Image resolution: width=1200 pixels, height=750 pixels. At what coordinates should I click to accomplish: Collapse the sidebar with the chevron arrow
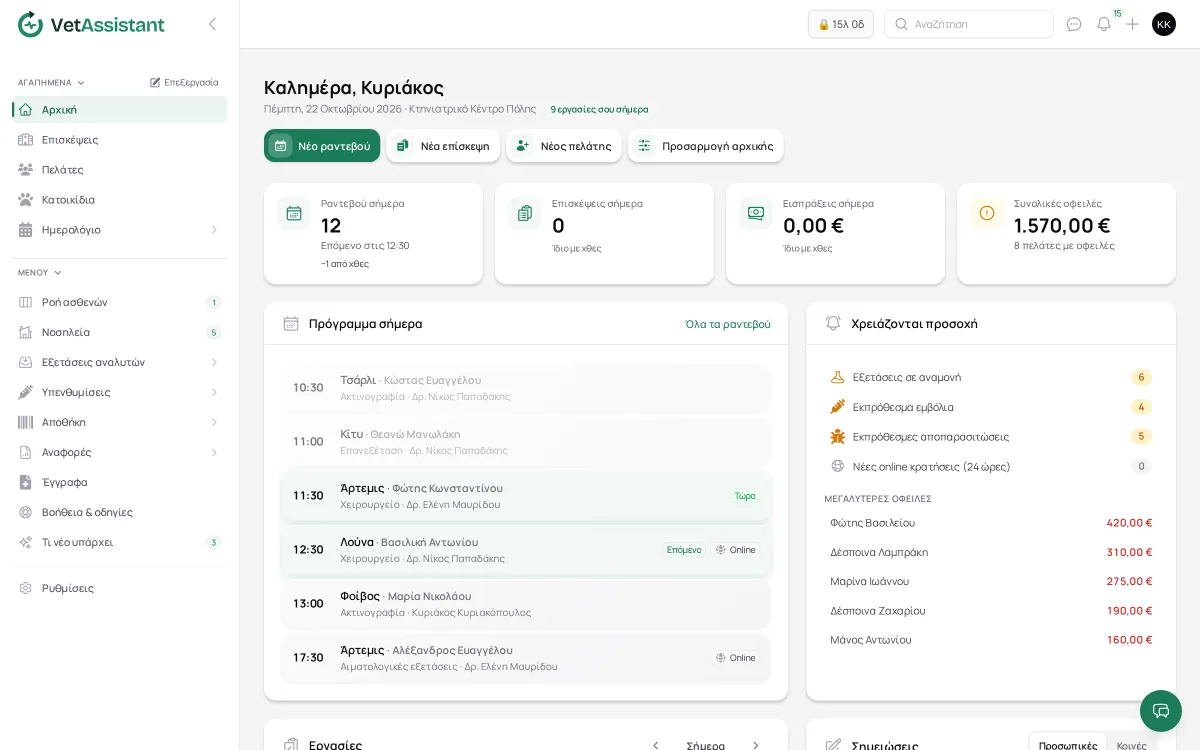(212, 24)
